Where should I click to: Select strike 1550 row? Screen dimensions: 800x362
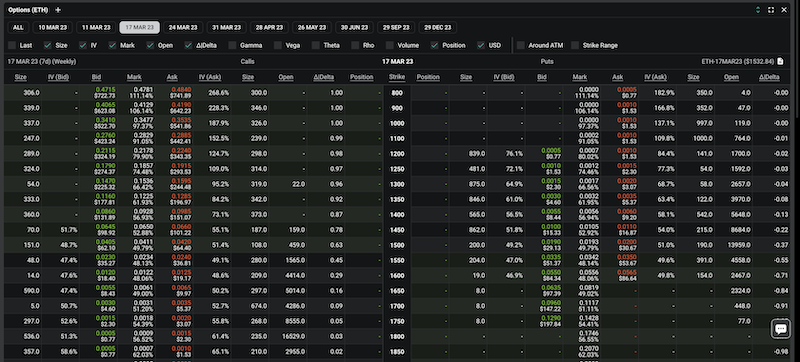pyautogui.click(x=396, y=260)
